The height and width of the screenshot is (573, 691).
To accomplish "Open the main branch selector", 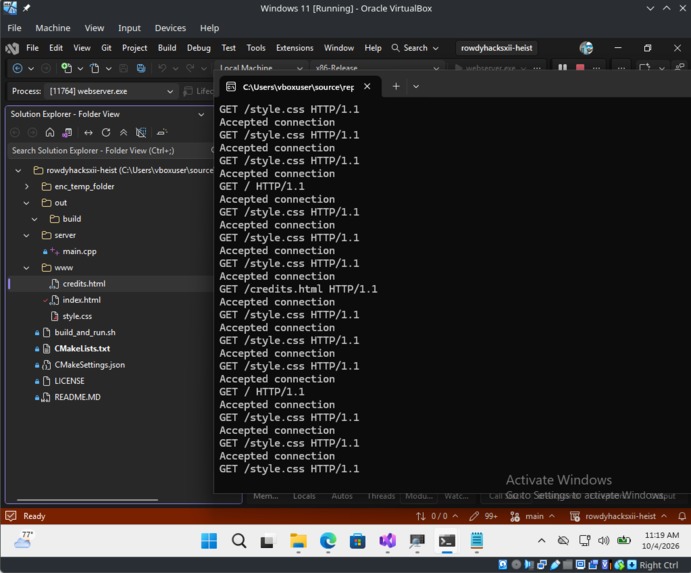I will (x=532, y=516).
